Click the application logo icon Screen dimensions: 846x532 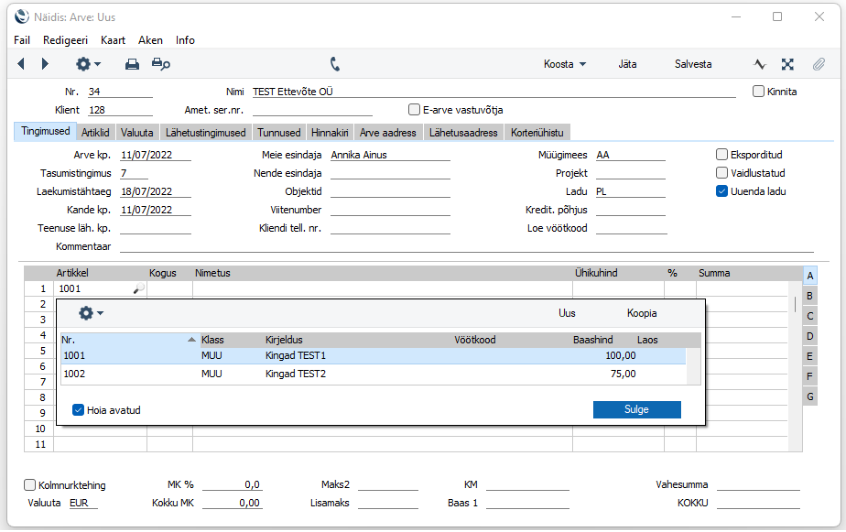(22, 17)
